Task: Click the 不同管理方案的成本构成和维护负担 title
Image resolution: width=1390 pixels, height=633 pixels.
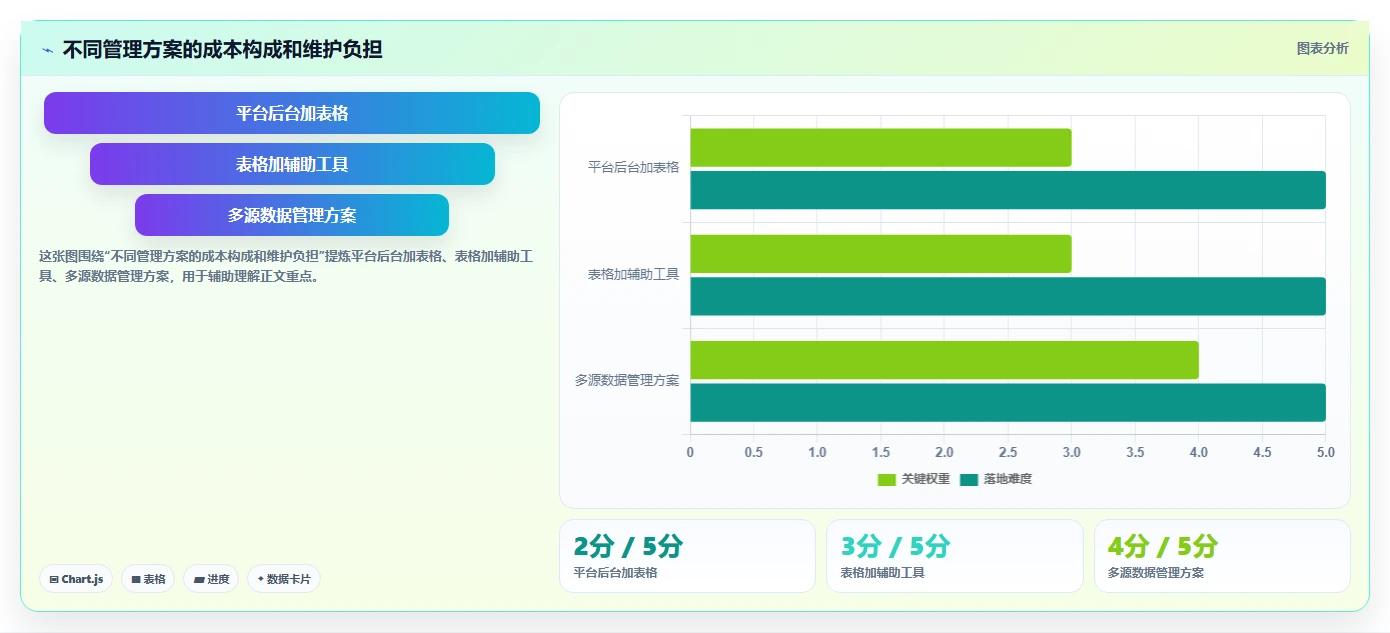Action: tap(223, 49)
